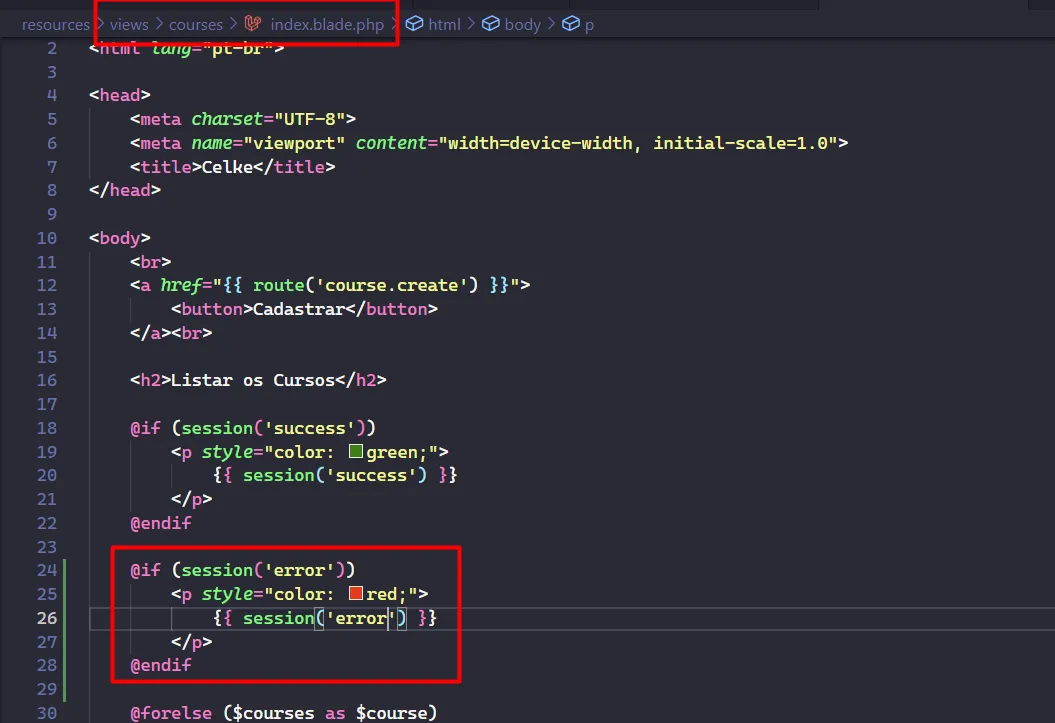Open the body element breadcrumb
This screenshot has width=1055, height=723.
coord(522,24)
